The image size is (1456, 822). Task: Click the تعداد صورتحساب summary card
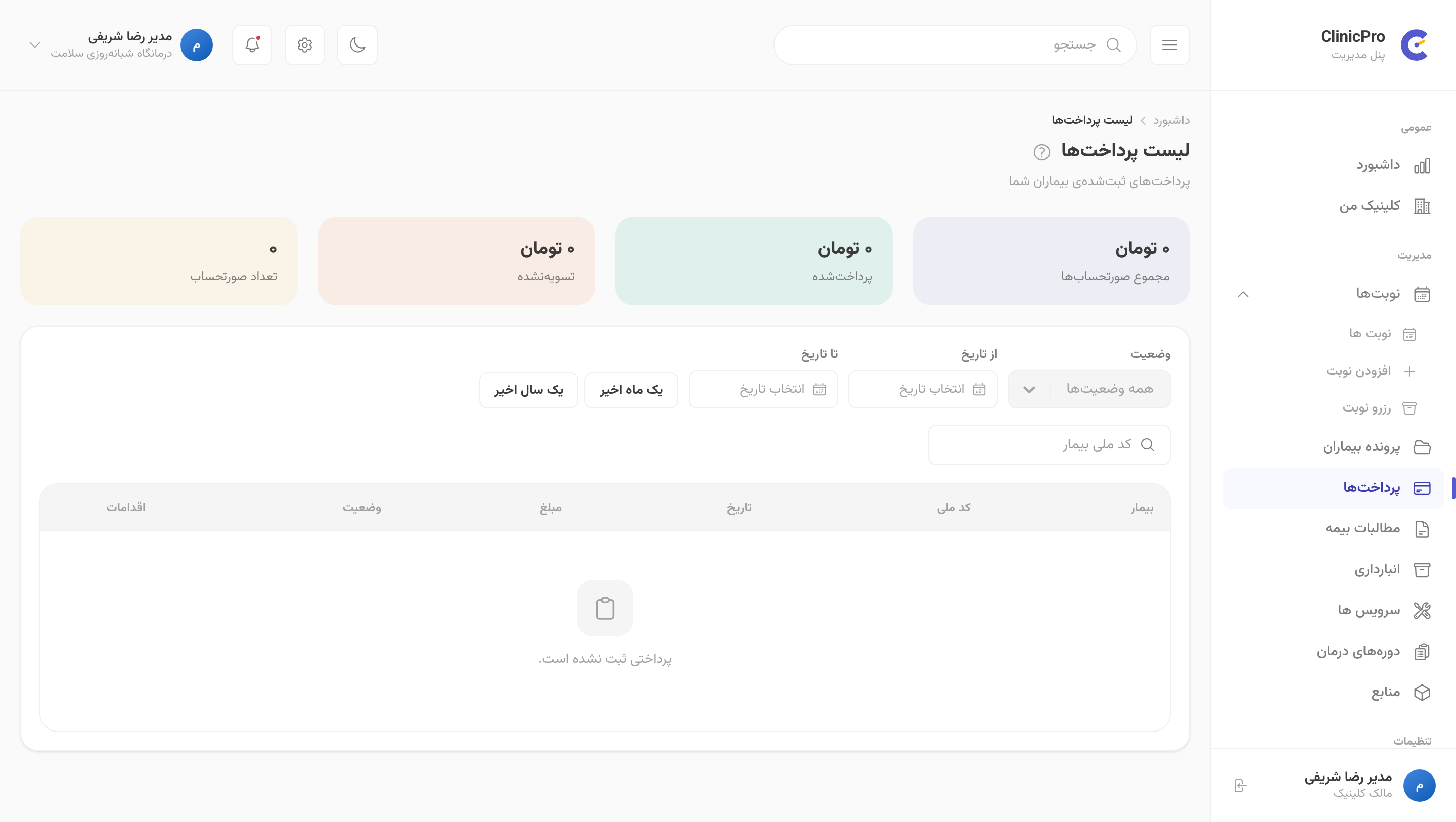click(x=159, y=261)
